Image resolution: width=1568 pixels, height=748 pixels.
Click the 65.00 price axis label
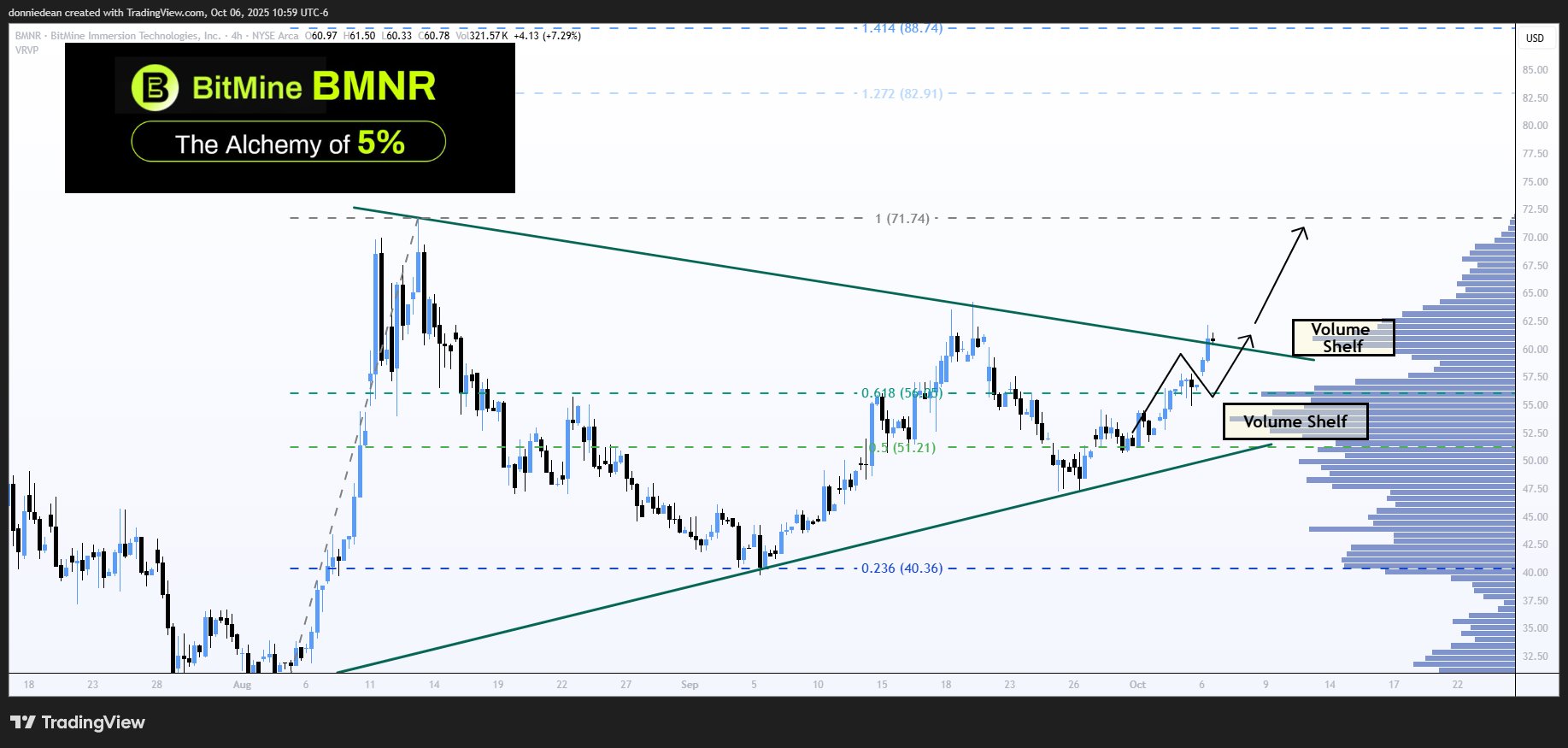[x=1536, y=293]
